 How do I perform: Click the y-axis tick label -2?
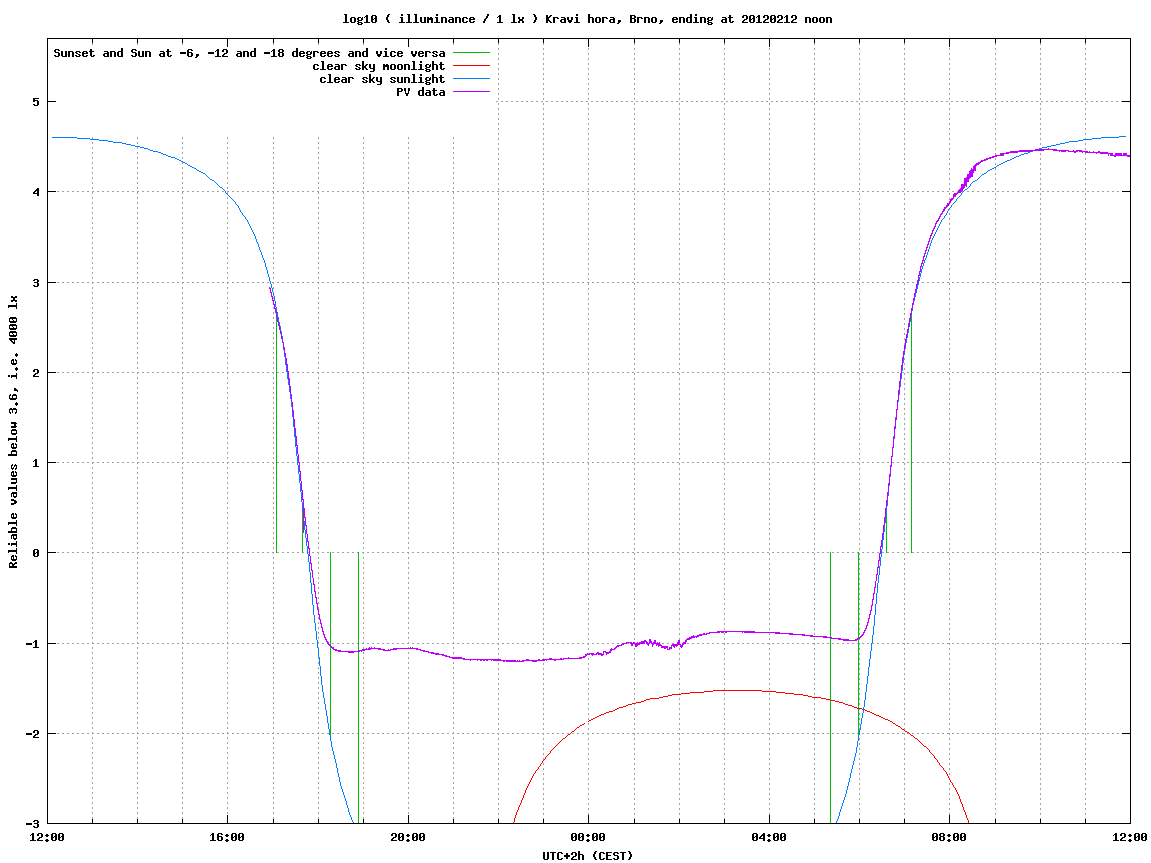[x=32, y=734]
